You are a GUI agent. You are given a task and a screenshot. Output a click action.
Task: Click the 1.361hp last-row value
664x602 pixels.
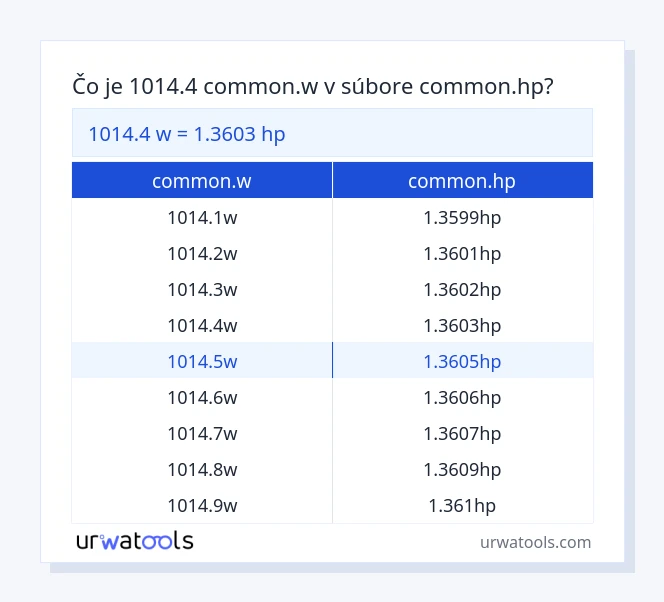[x=462, y=505]
